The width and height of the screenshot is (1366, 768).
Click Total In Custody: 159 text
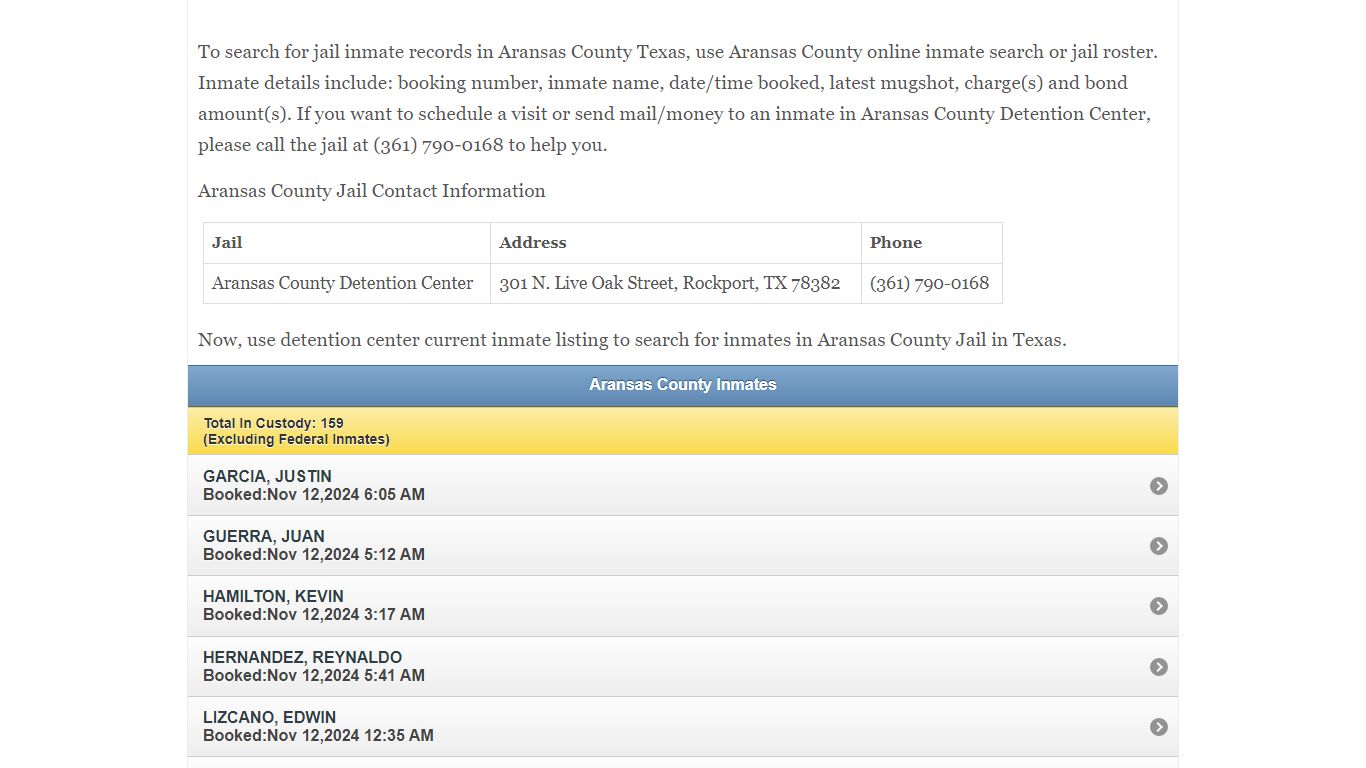point(274,423)
